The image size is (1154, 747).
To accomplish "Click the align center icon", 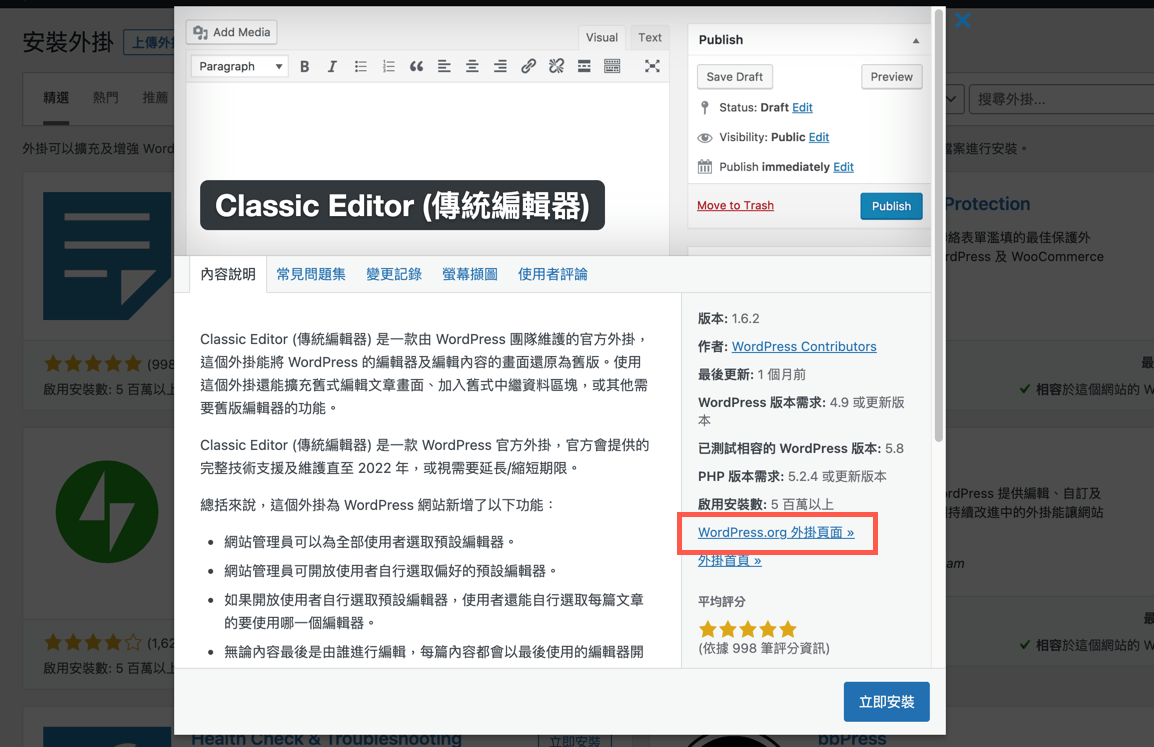I will (x=472, y=66).
